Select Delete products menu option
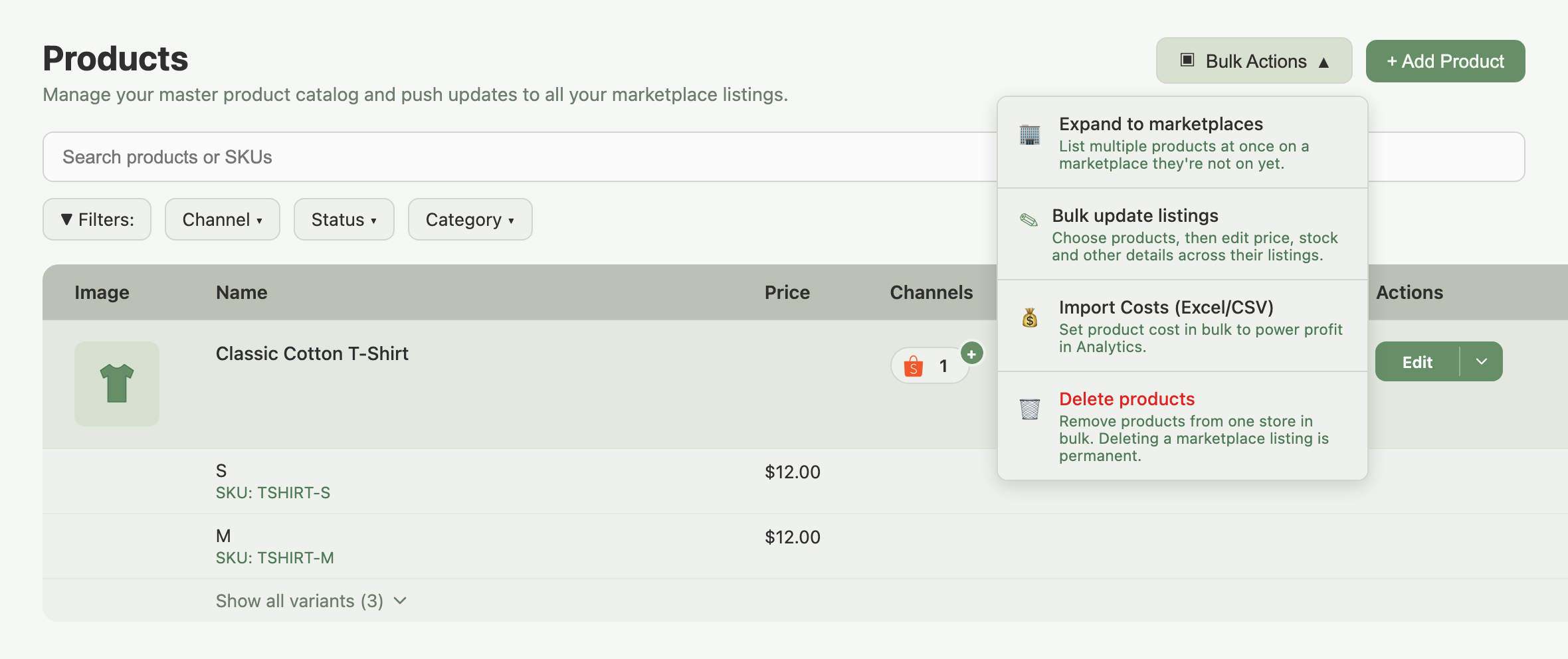Image resolution: width=1568 pixels, height=659 pixels. (x=1183, y=426)
